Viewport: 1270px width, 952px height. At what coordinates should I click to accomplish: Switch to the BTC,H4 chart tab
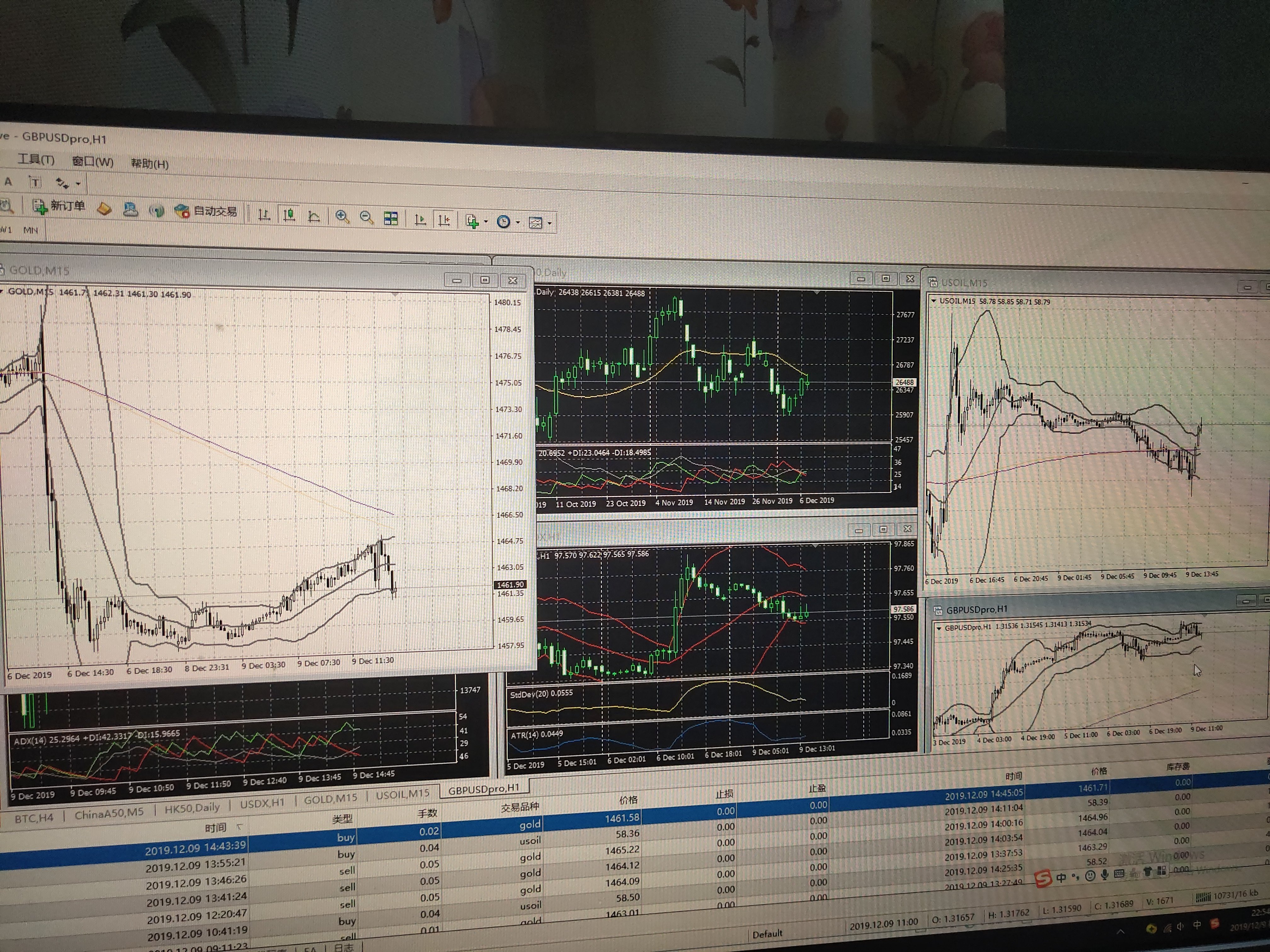[x=34, y=818]
